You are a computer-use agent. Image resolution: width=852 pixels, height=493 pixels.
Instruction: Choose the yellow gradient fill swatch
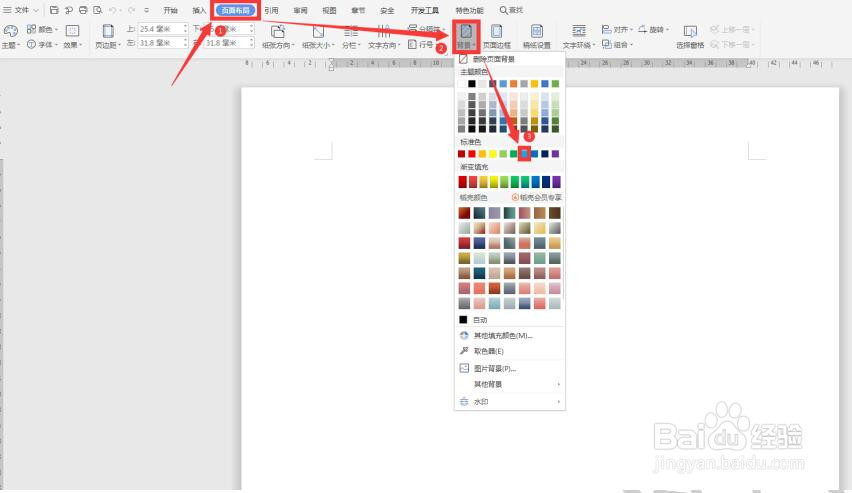click(x=494, y=182)
